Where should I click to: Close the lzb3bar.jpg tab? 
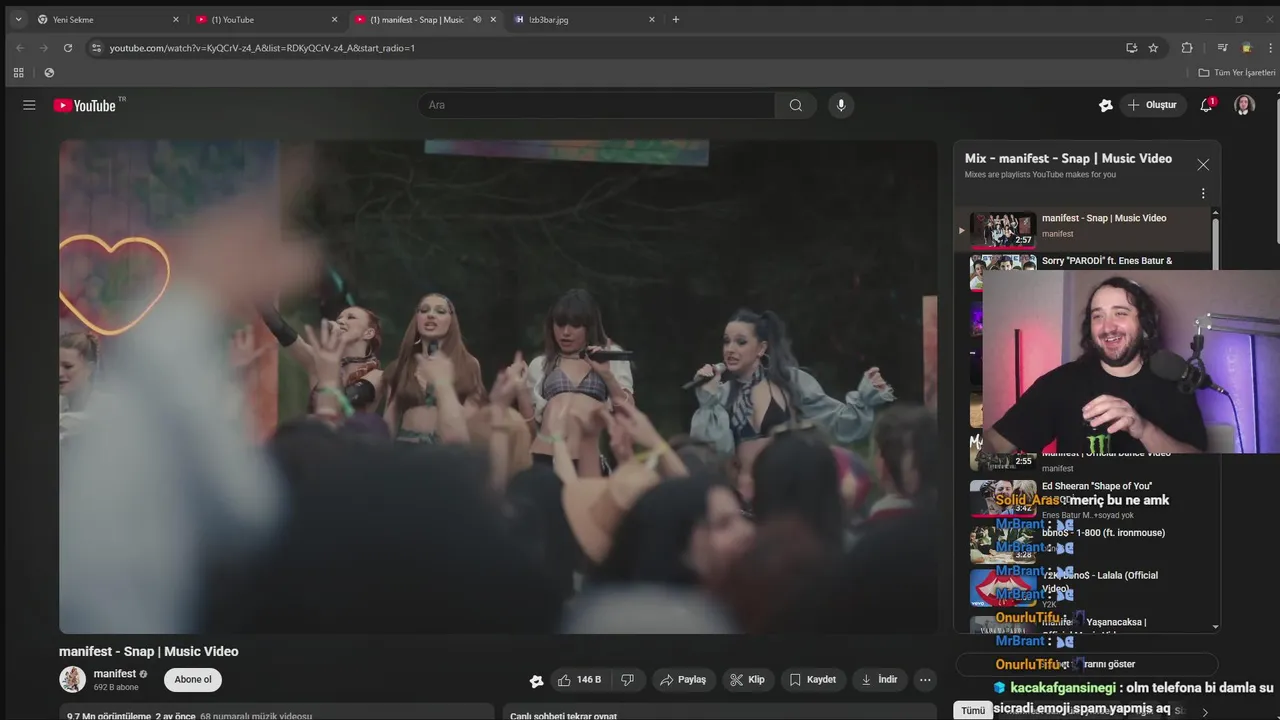(x=652, y=19)
